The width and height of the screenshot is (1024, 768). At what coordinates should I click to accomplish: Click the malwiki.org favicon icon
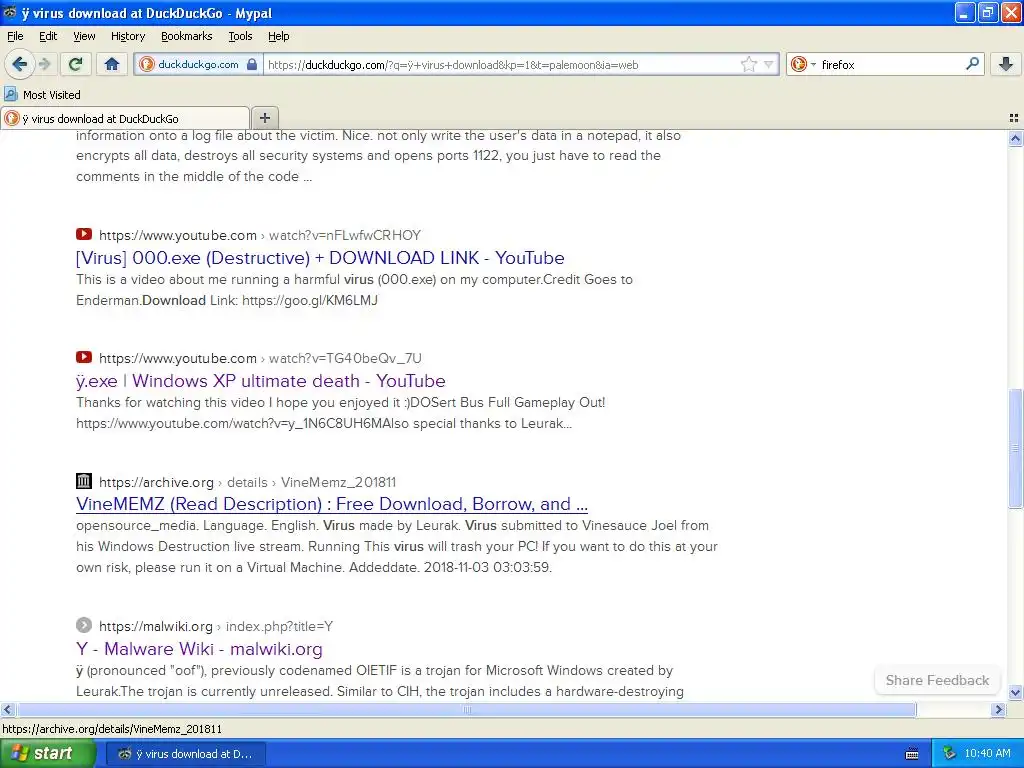tap(84, 625)
